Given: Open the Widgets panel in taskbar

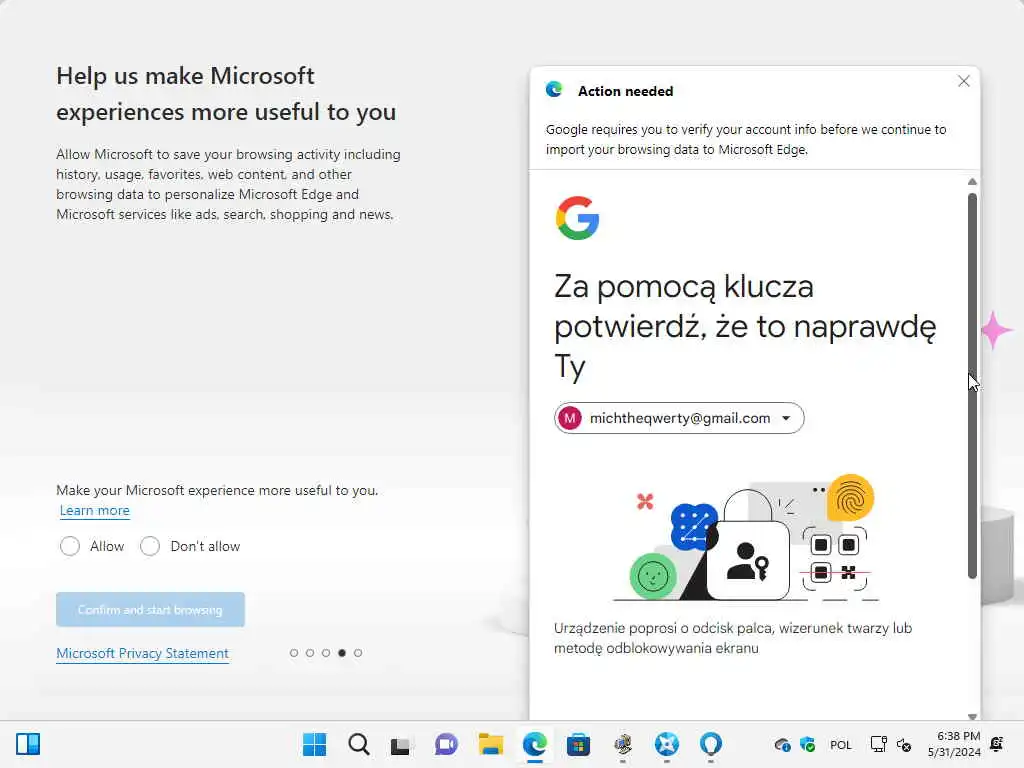Looking at the screenshot, I should click(28, 744).
